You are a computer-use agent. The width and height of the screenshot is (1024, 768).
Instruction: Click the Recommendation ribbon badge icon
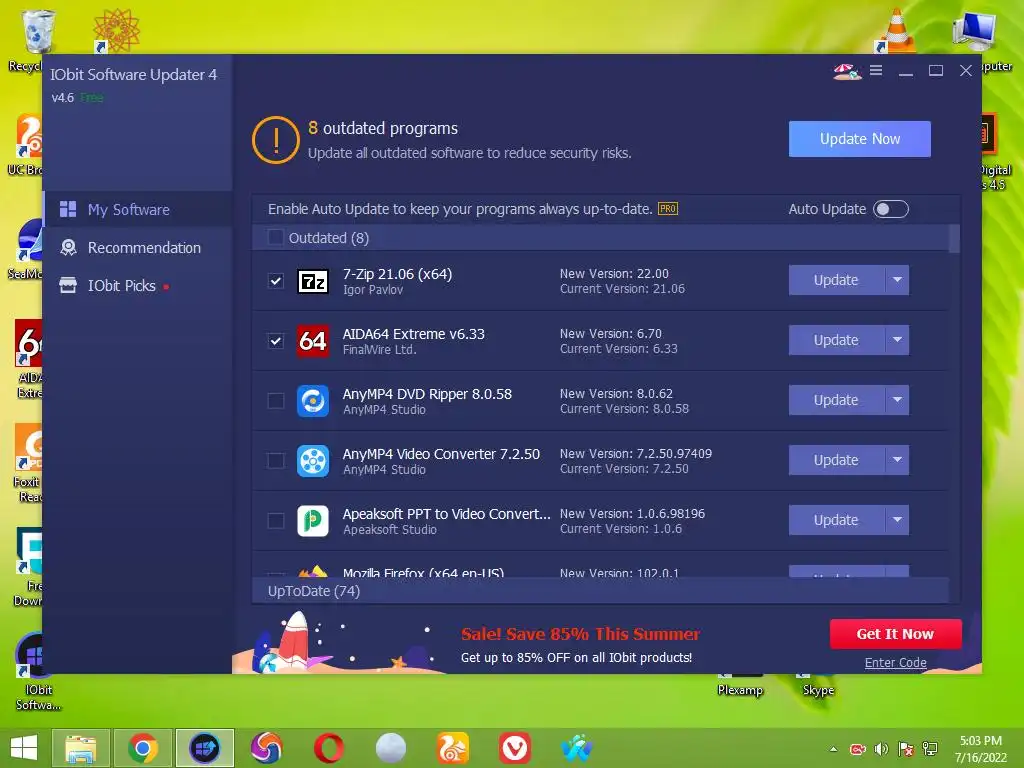coord(68,248)
